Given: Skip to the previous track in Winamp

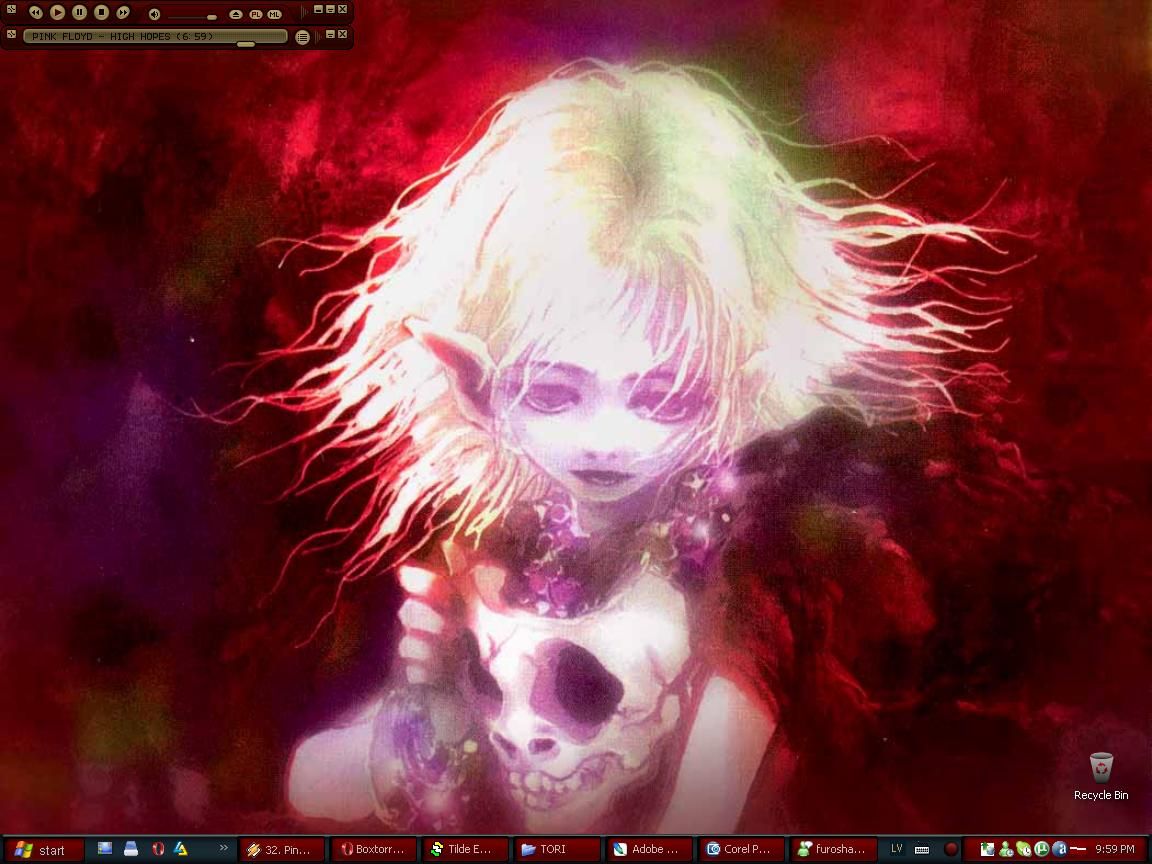Looking at the screenshot, I should pos(35,12).
